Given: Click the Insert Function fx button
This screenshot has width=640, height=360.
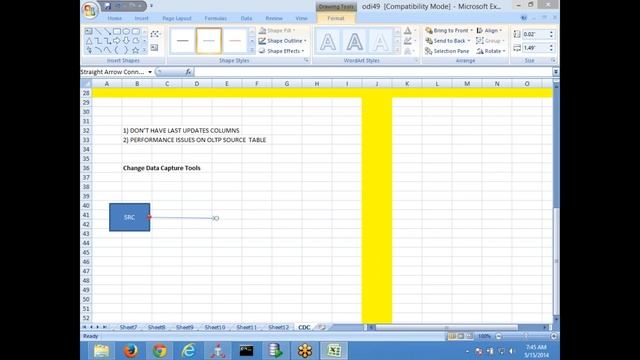Looking at the screenshot, I should pos(188,72).
